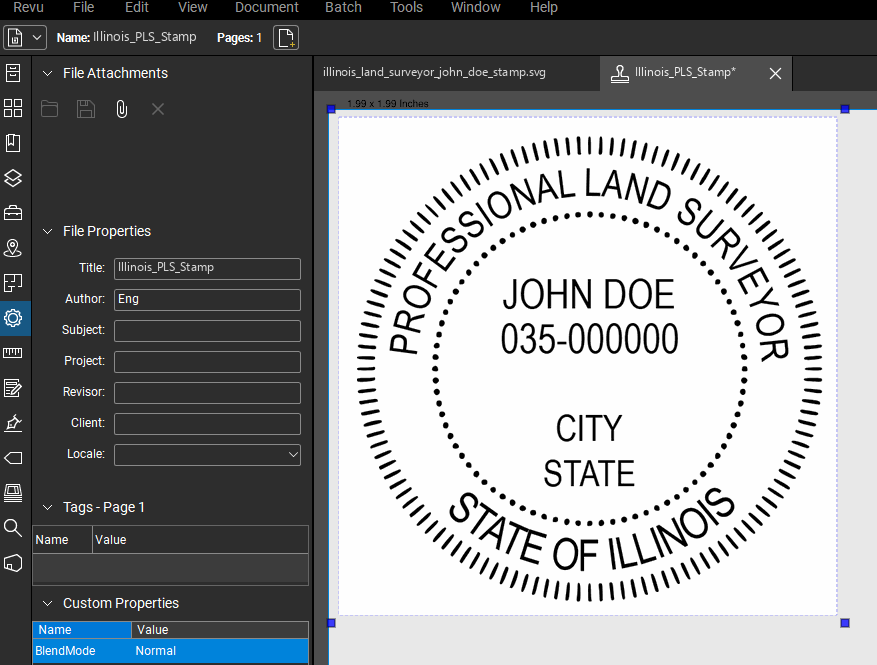Click the delete attachment X icon

(158, 109)
